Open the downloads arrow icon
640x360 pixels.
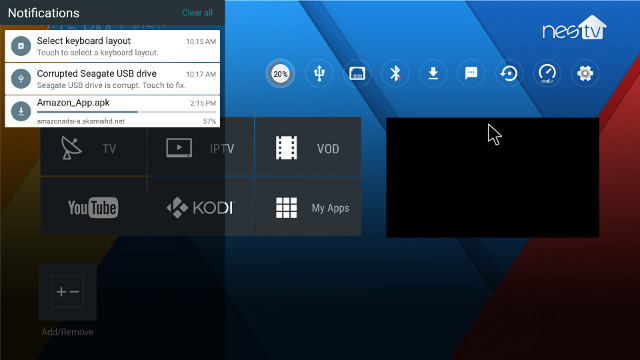pyautogui.click(x=433, y=73)
